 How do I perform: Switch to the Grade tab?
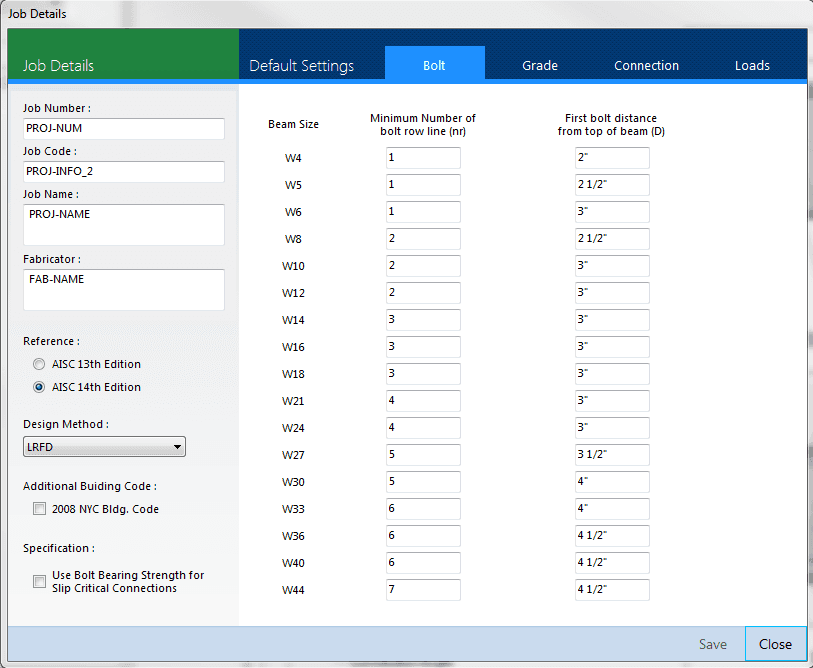coord(540,65)
